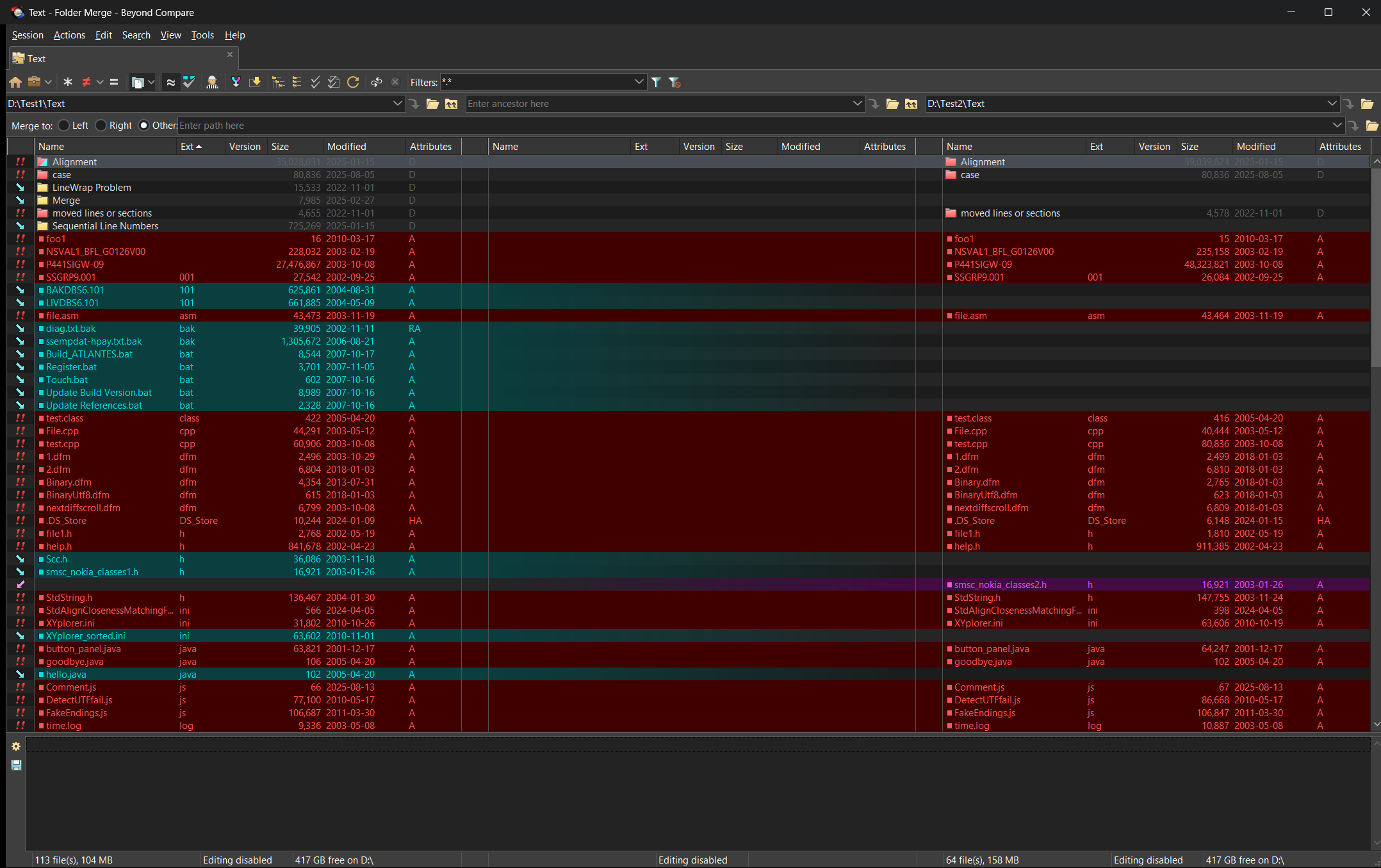Click the Expand All folders icon
The height and width of the screenshot is (868, 1381).
click(278, 82)
